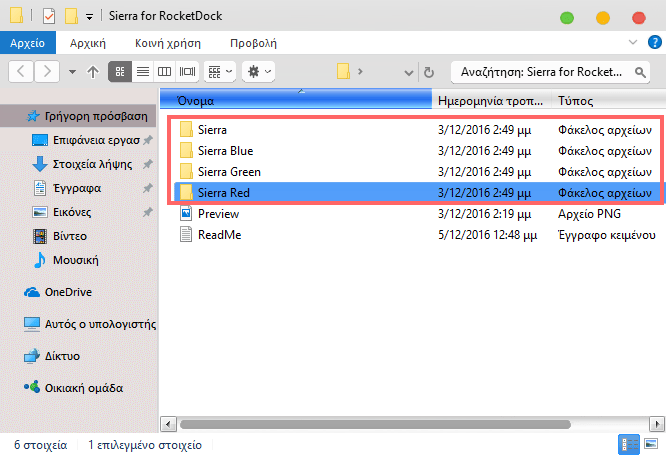Screen dimensions: 666x456
Task: Click the forward navigation arrow
Action: [x=47, y=71]
